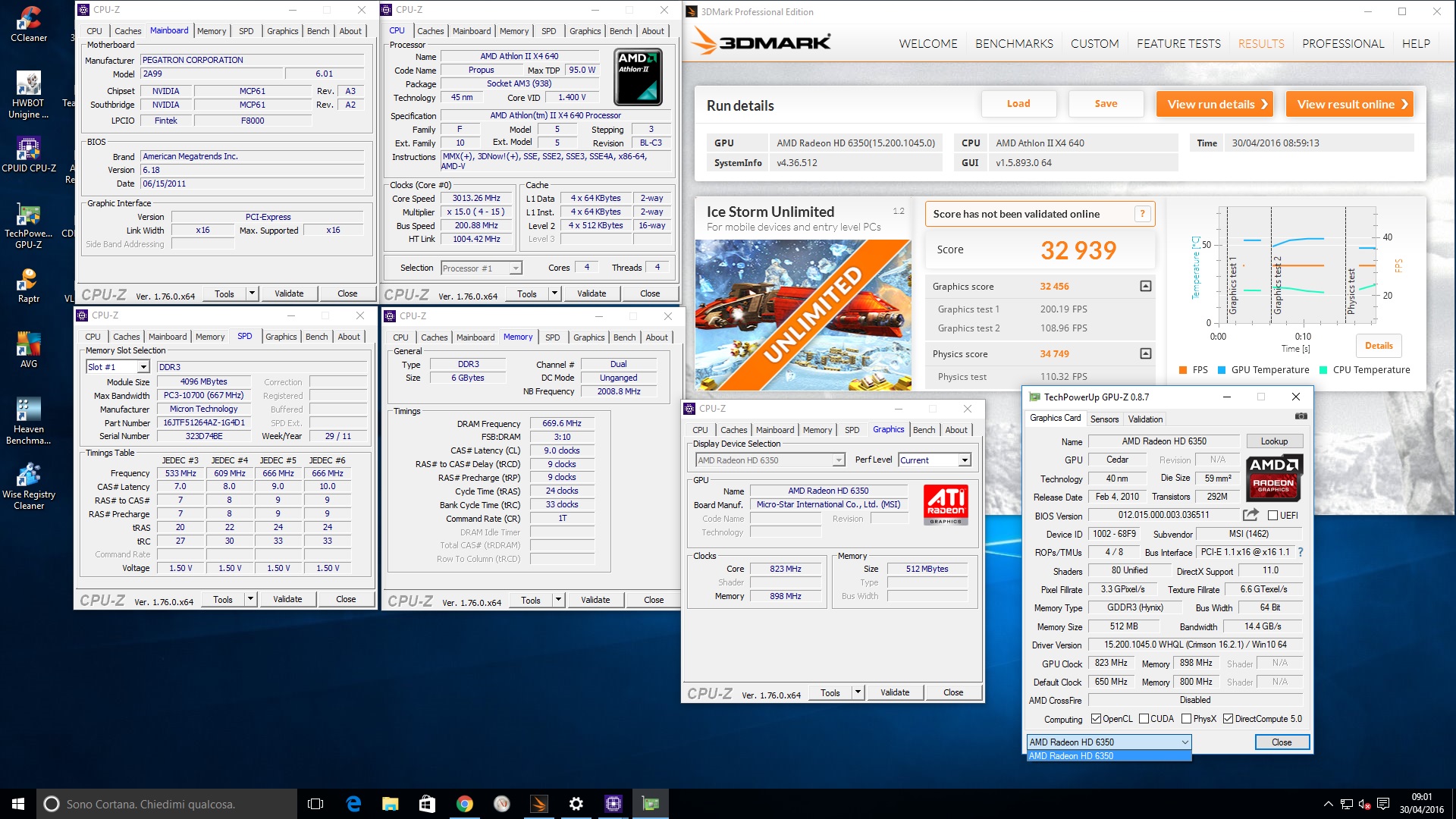Select AMD Radeon HD 6350 list entry
The height and width of the screenshot is (819, 1456).
coord(1109,756)
